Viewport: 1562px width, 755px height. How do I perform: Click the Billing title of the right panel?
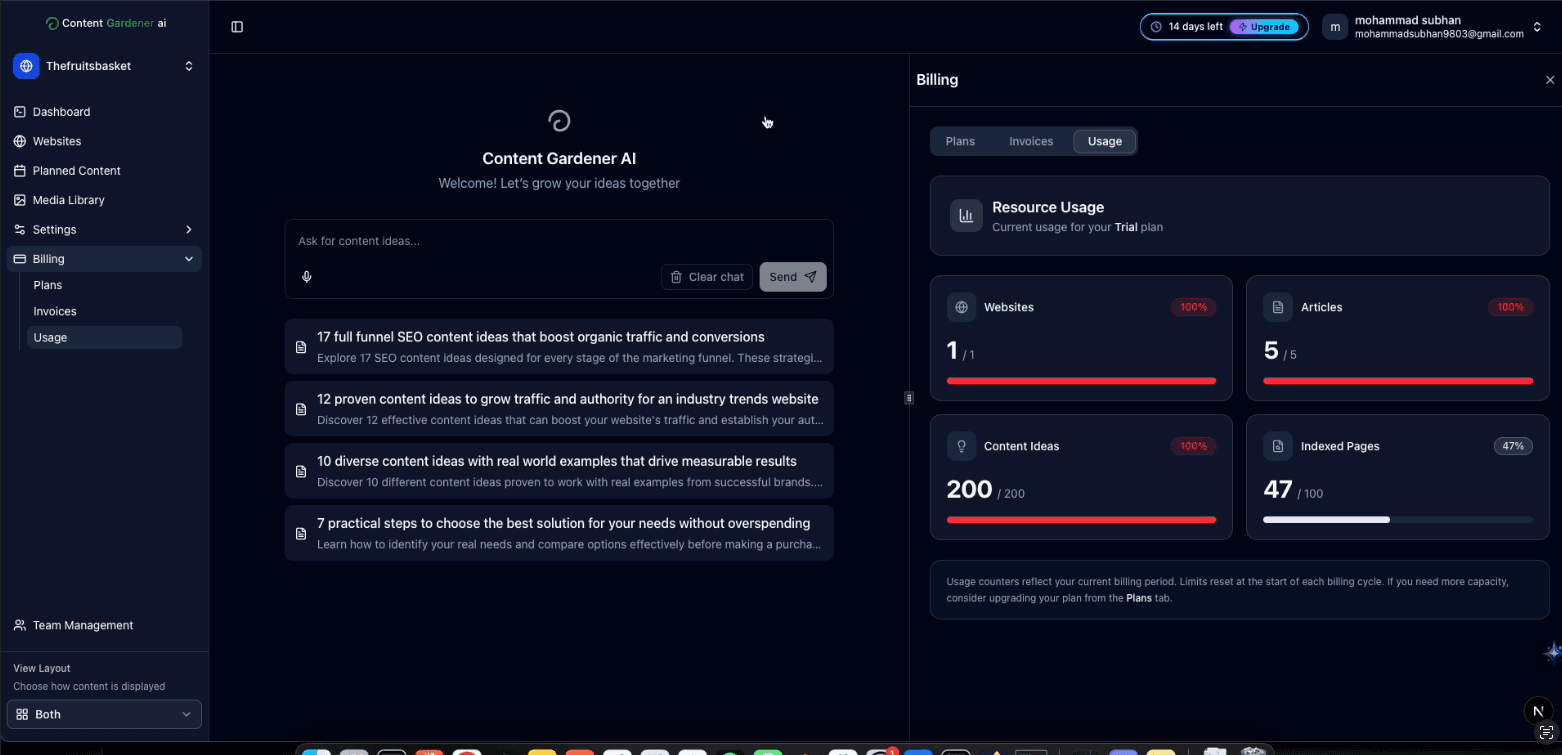(x=937, y=80)
